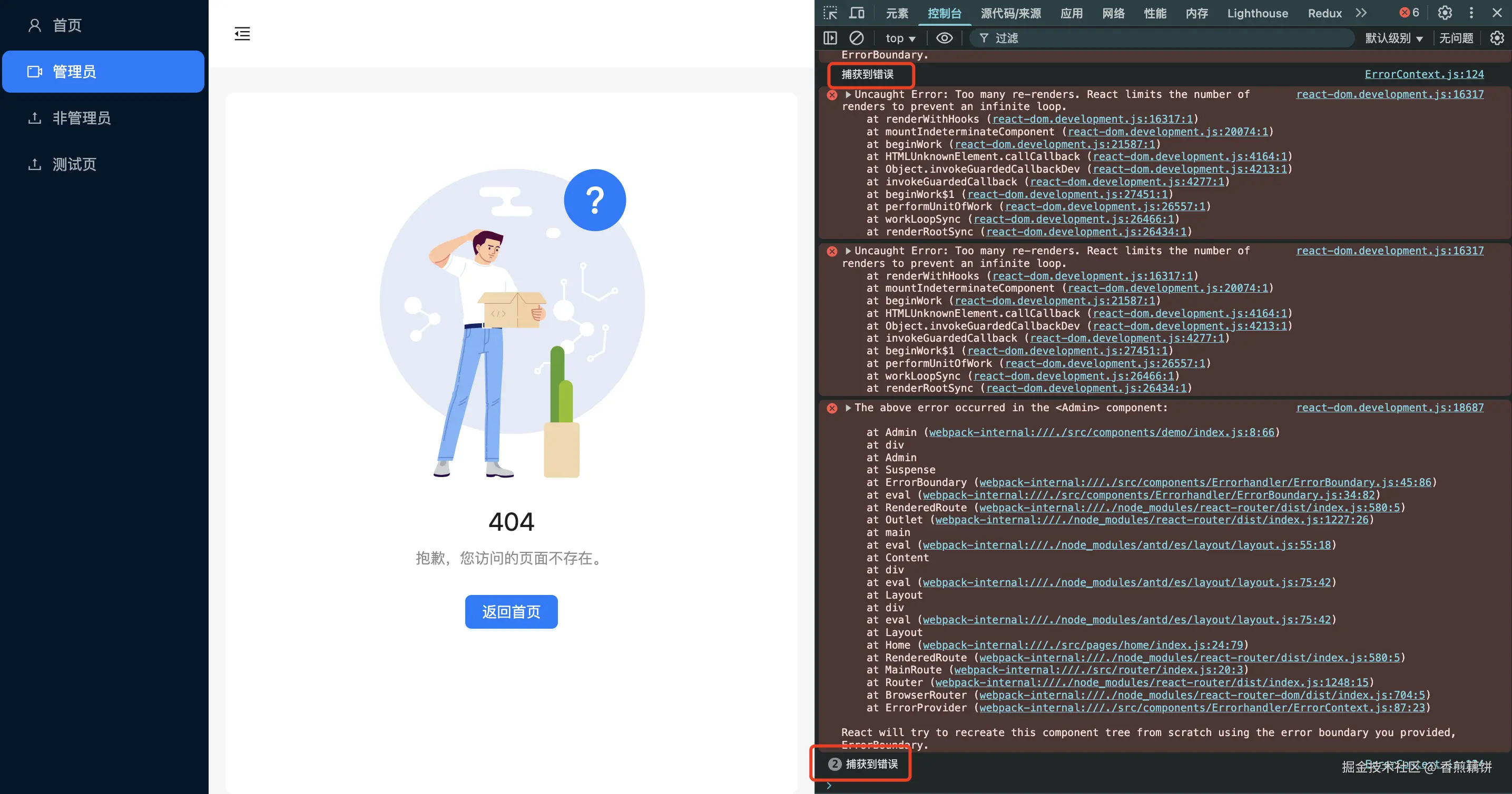1512x794 pixels.
Task: Open the top context dropdown
Action: pos(900,38)
